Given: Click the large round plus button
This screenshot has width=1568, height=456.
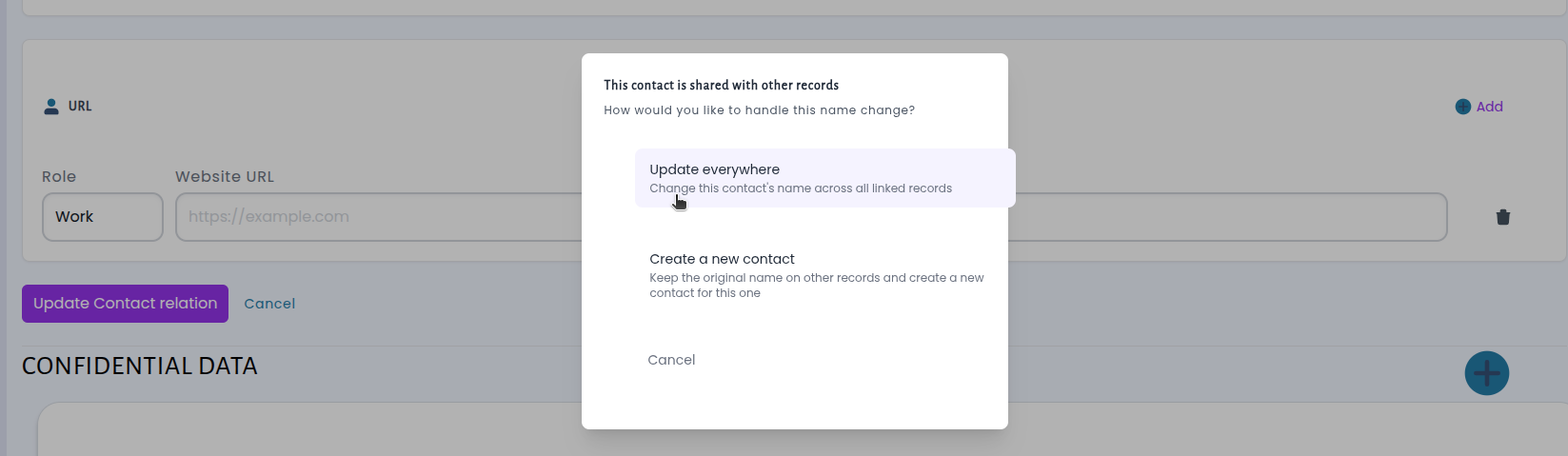Looking at the screenshot, I should 1487,373.
